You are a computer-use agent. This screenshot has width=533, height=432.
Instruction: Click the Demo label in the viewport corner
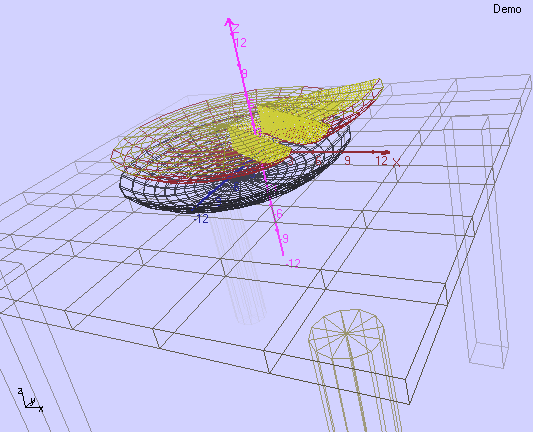507,9
